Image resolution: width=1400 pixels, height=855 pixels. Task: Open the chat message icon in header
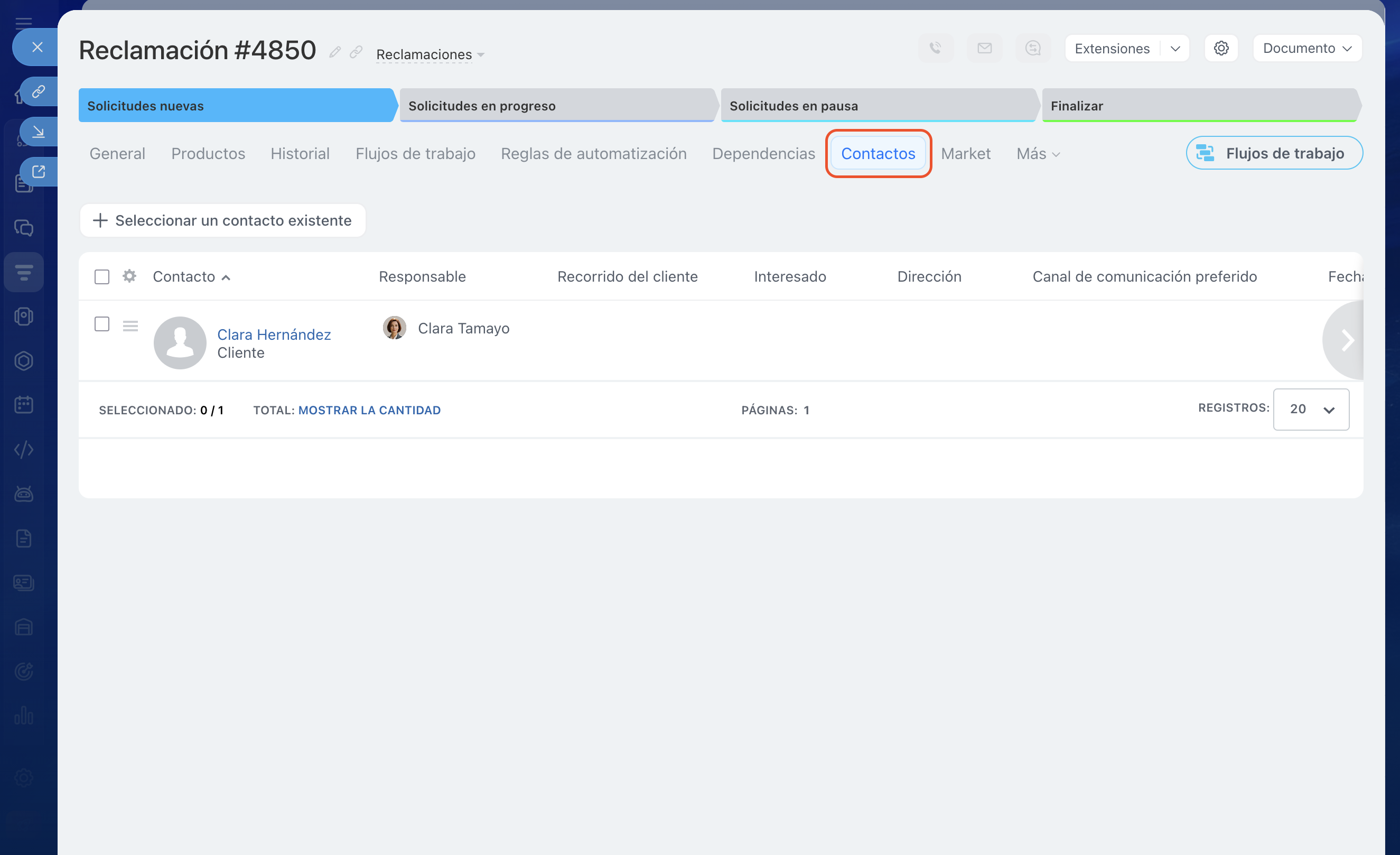(1033, 48)
